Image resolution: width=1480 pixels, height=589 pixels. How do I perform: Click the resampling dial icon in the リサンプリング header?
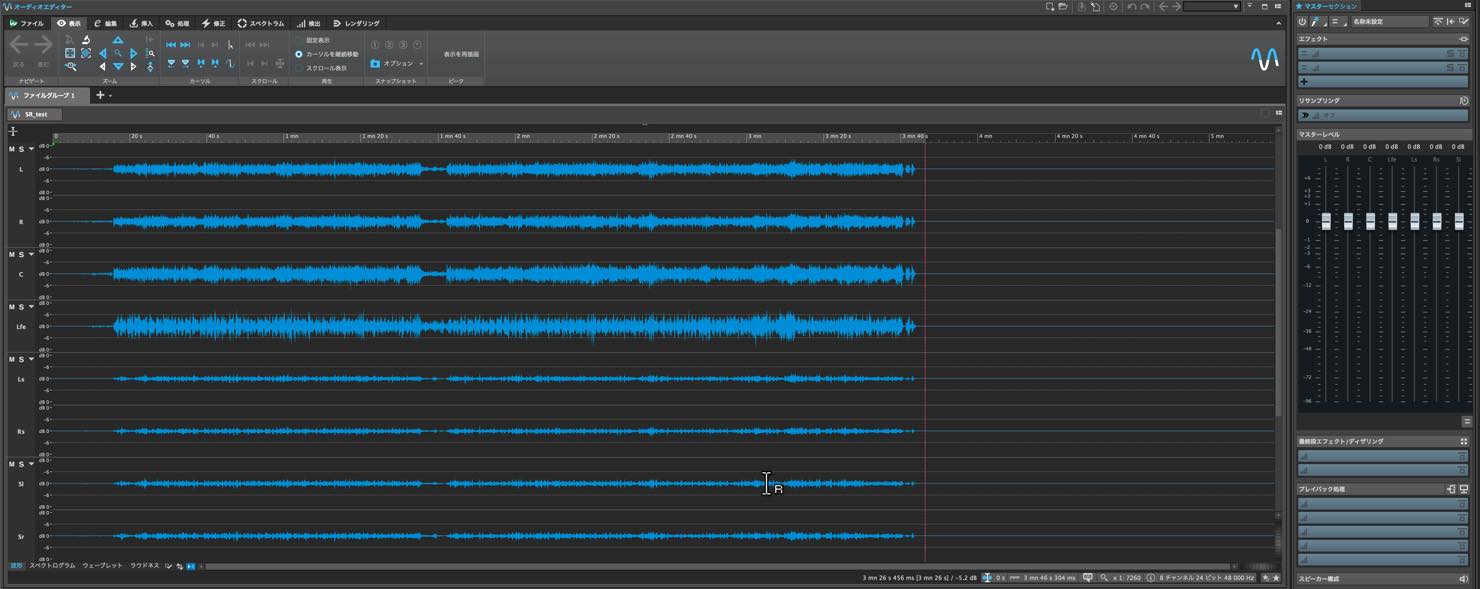(1463, 101)
